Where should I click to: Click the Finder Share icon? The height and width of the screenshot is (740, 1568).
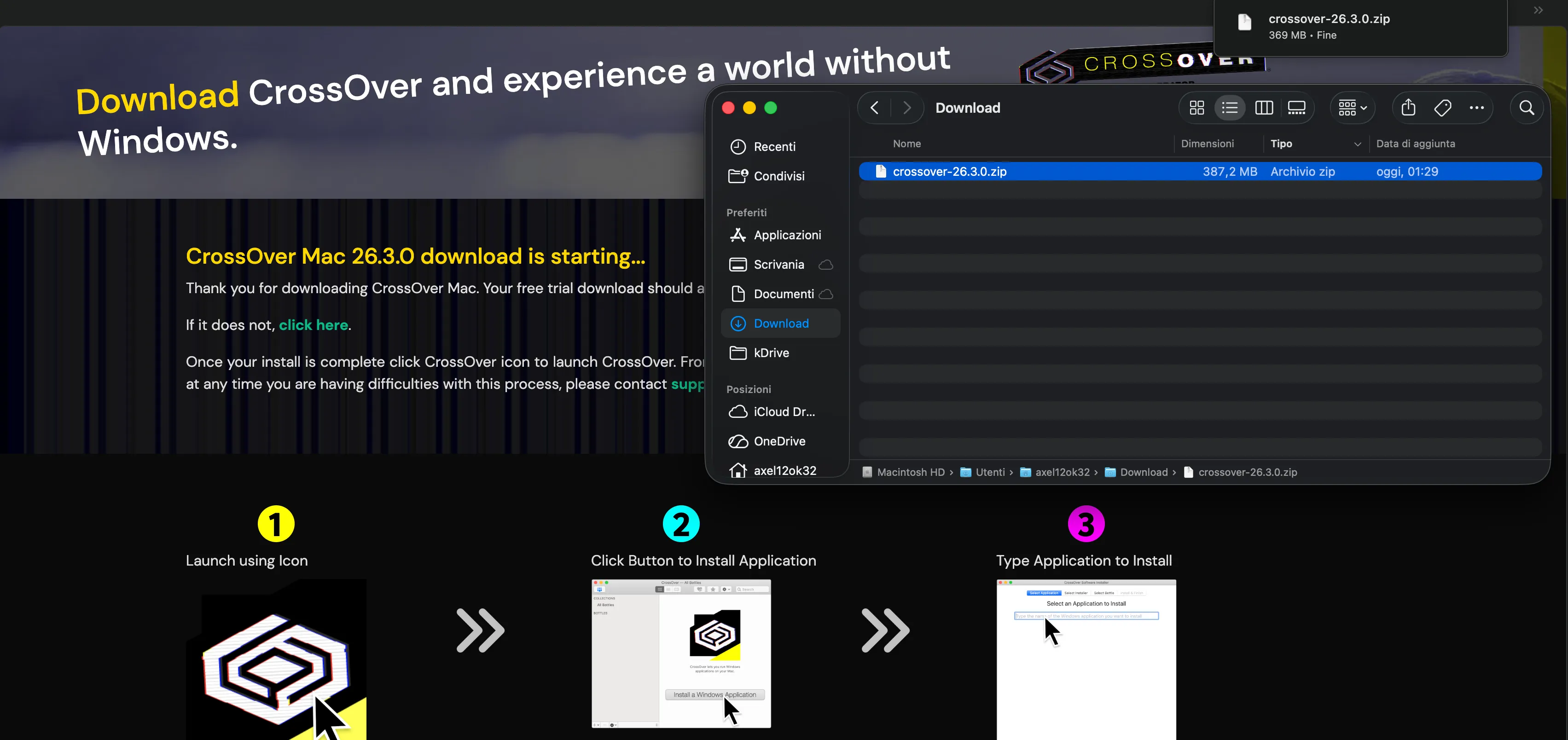[x=1408, y=108]
